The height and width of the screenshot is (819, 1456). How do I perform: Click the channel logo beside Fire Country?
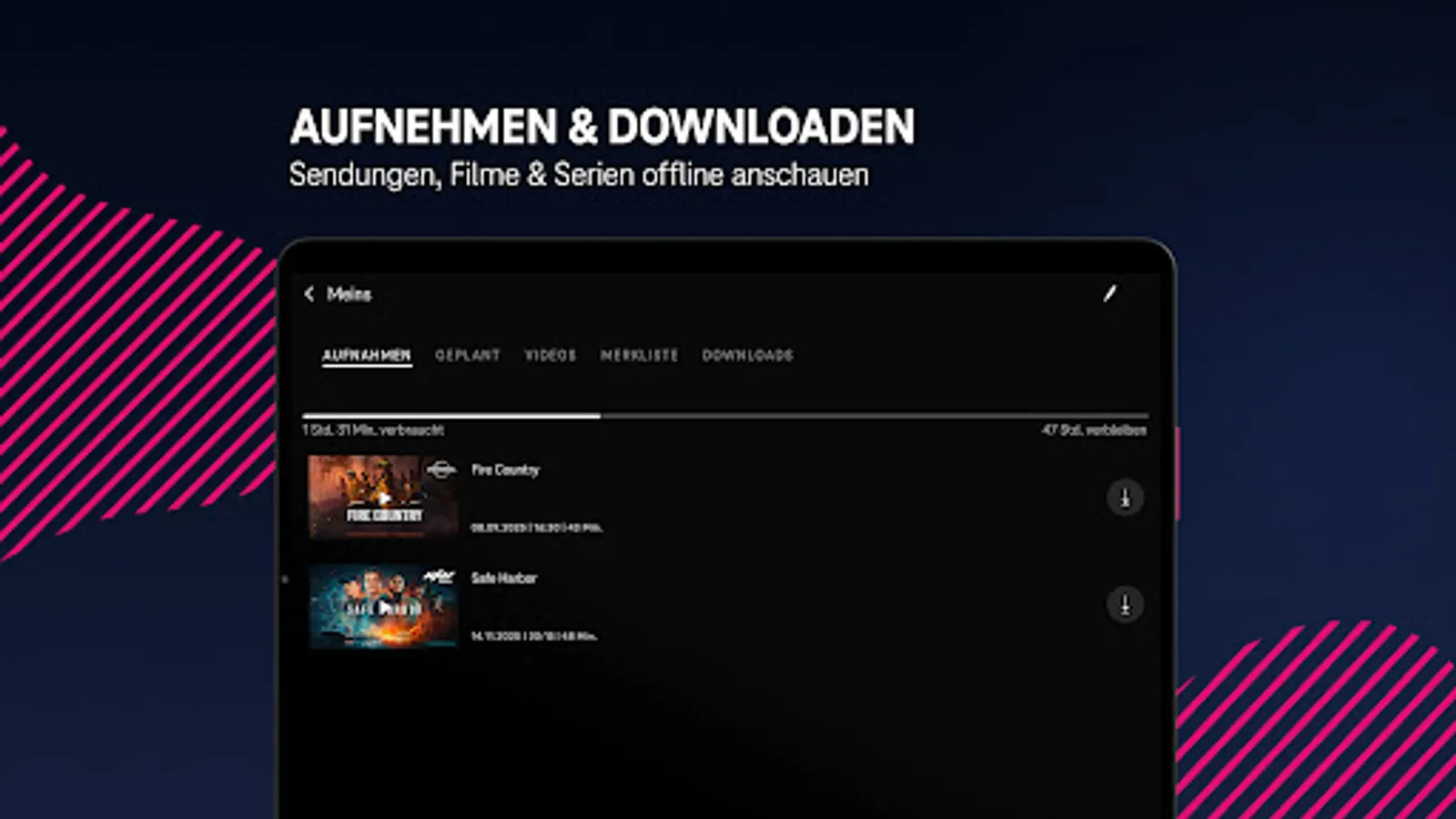click(x=445, y=470)
